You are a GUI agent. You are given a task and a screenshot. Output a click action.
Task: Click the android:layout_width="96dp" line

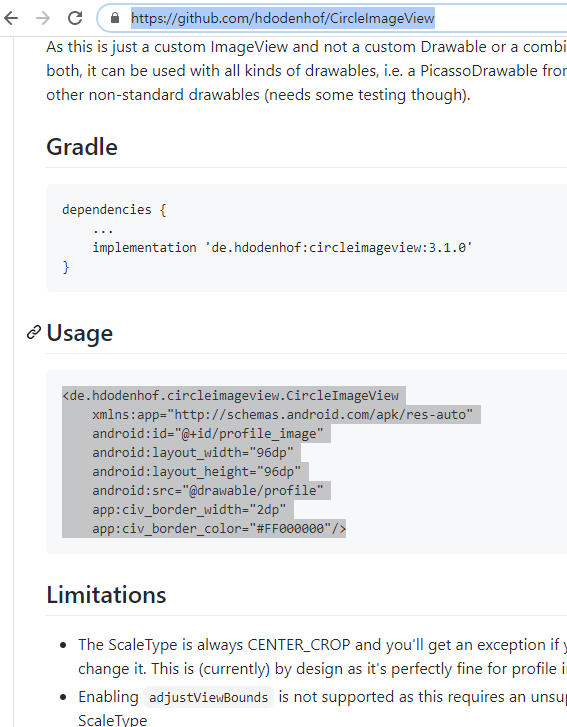(x=193, y=453)
